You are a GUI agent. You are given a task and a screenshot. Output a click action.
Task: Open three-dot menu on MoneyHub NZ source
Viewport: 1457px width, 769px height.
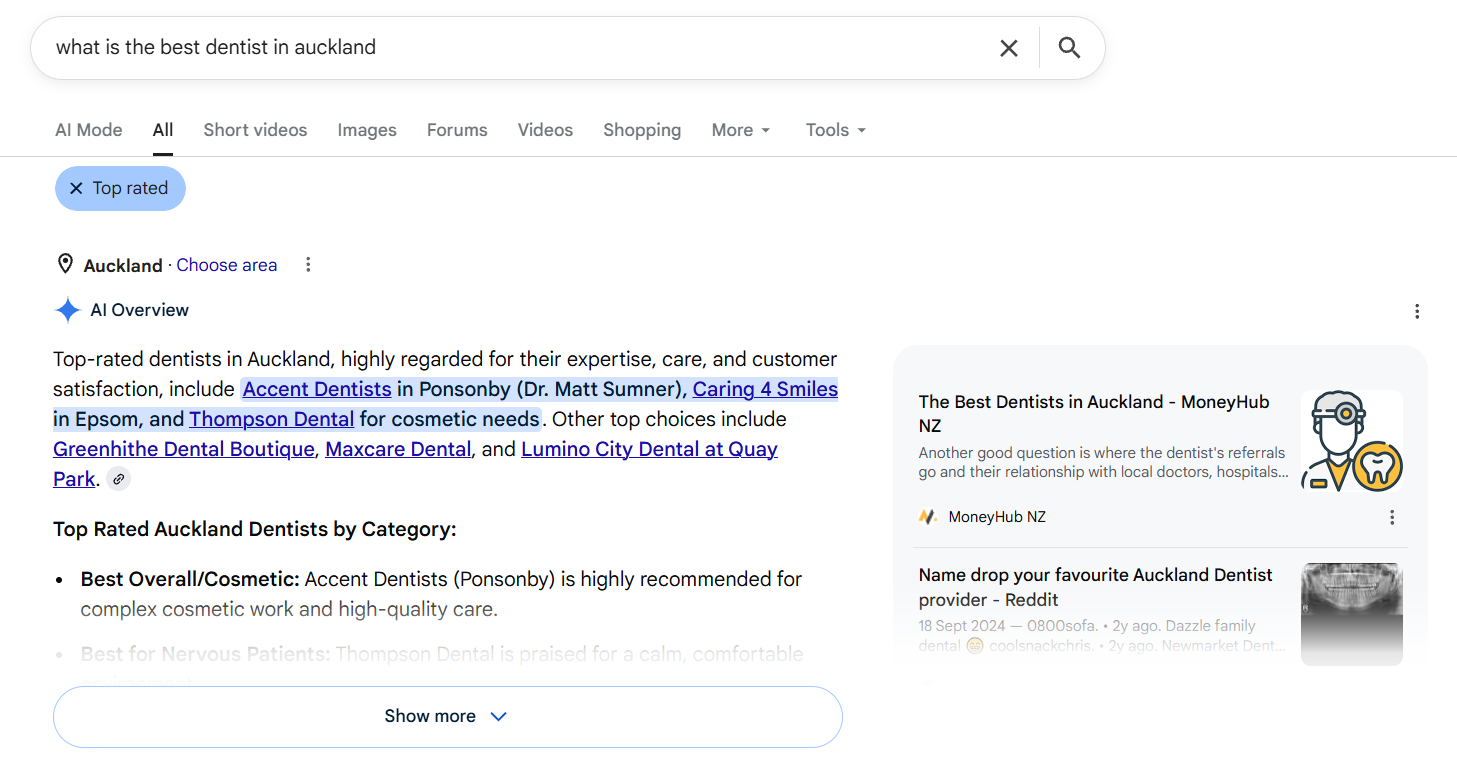click(x=1392, y=517)
